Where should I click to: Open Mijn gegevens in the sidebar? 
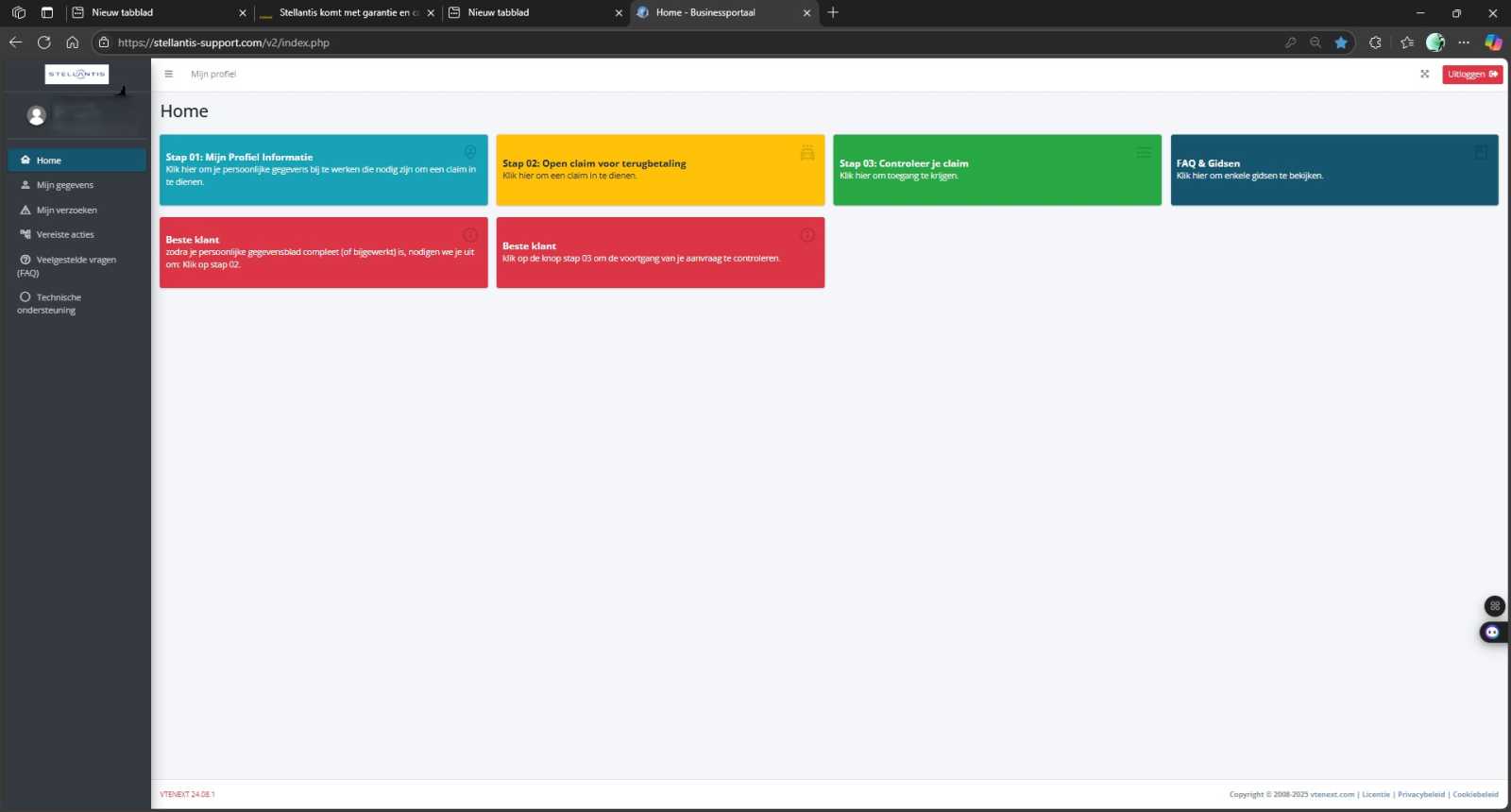(x=76, y=185)
